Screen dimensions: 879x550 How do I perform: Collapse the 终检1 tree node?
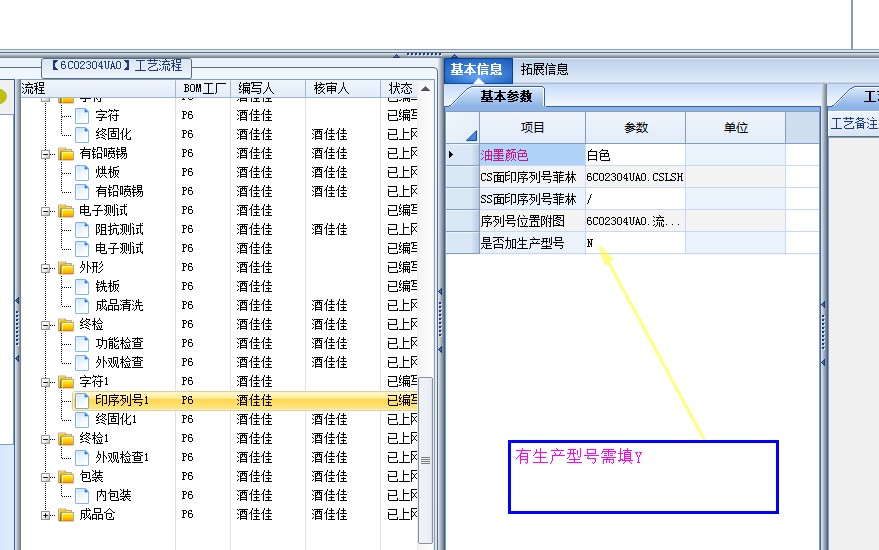tap(45, 440)
